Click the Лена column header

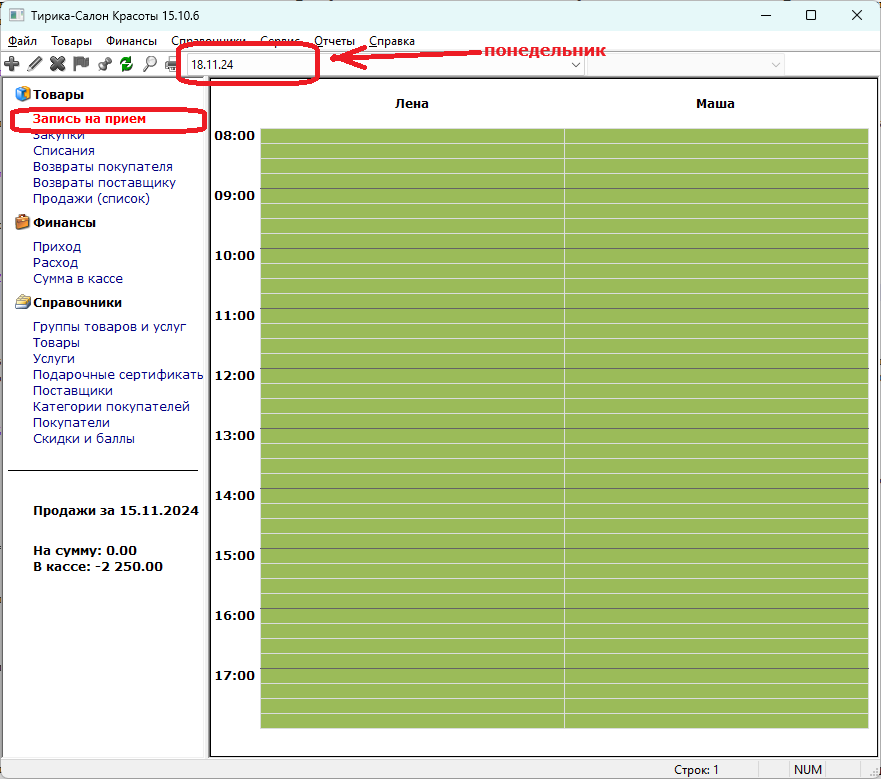[411, 103]
